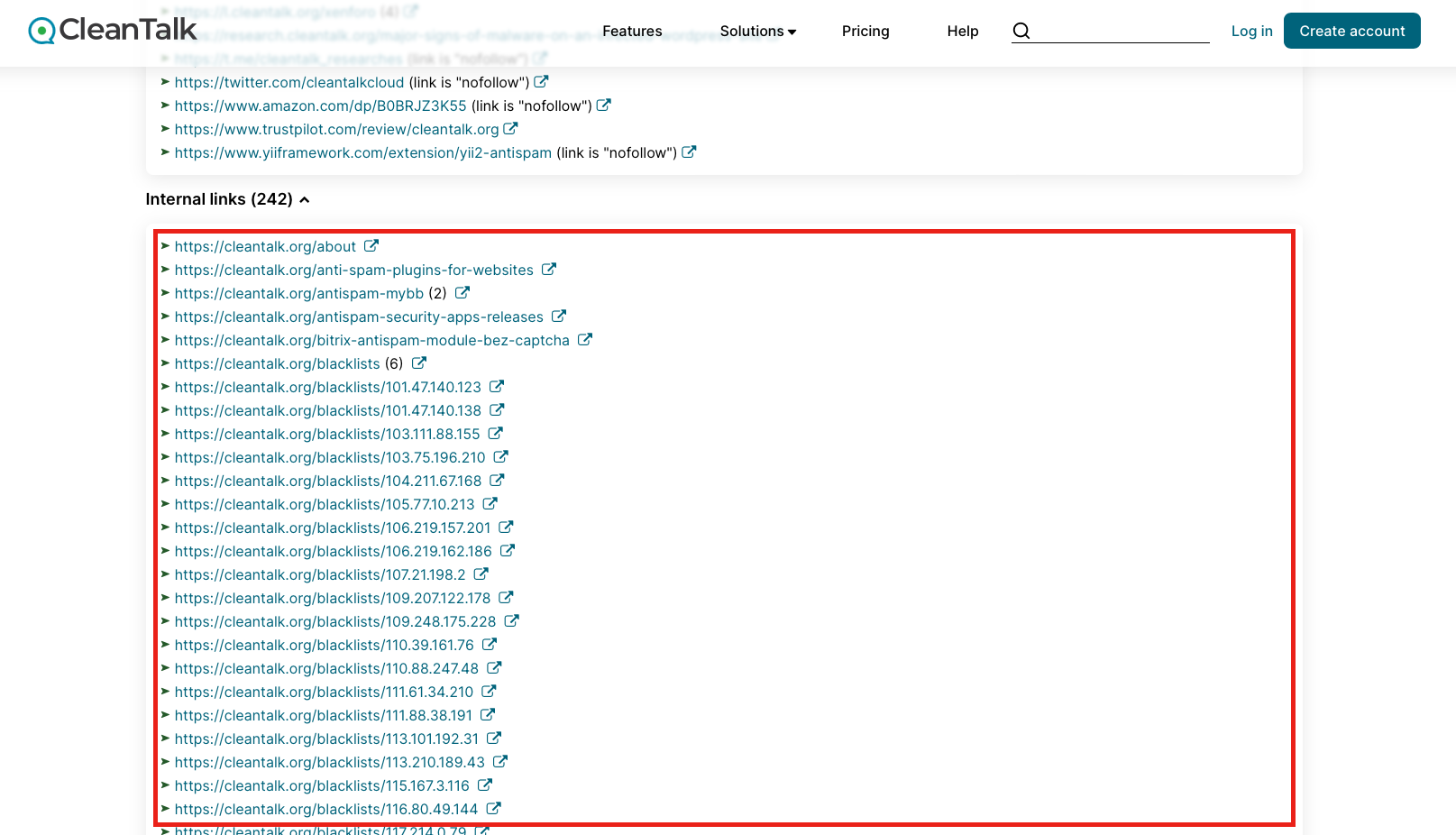1456x835 pixels.
Task: Open the search magnifier icon
Action: (x=1021, y=31)
